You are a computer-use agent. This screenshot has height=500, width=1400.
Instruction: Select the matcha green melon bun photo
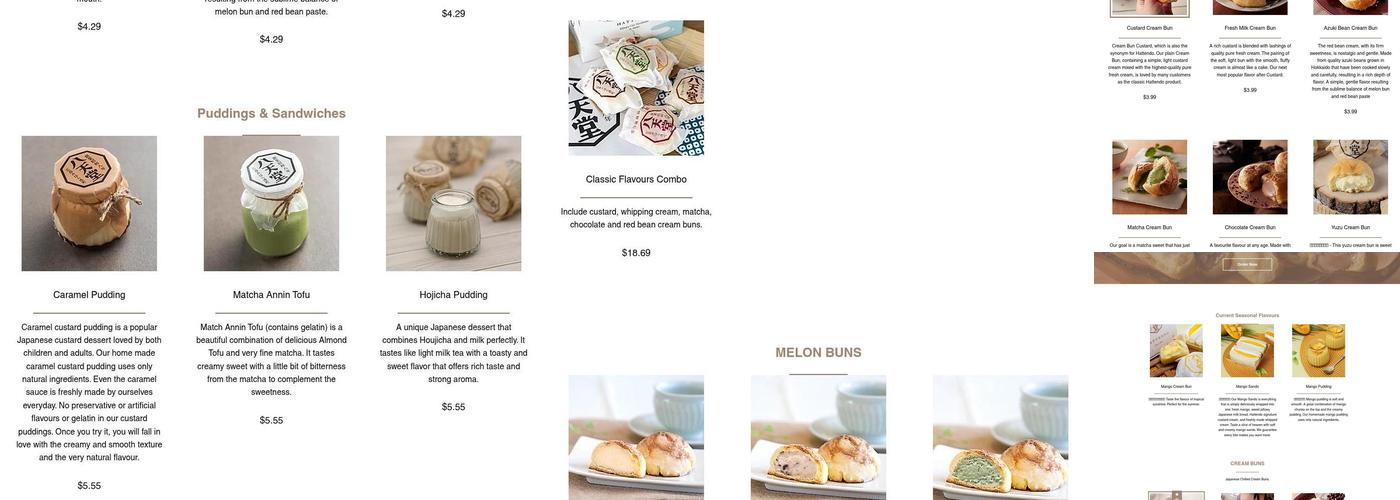click(x=1000, y=438)
